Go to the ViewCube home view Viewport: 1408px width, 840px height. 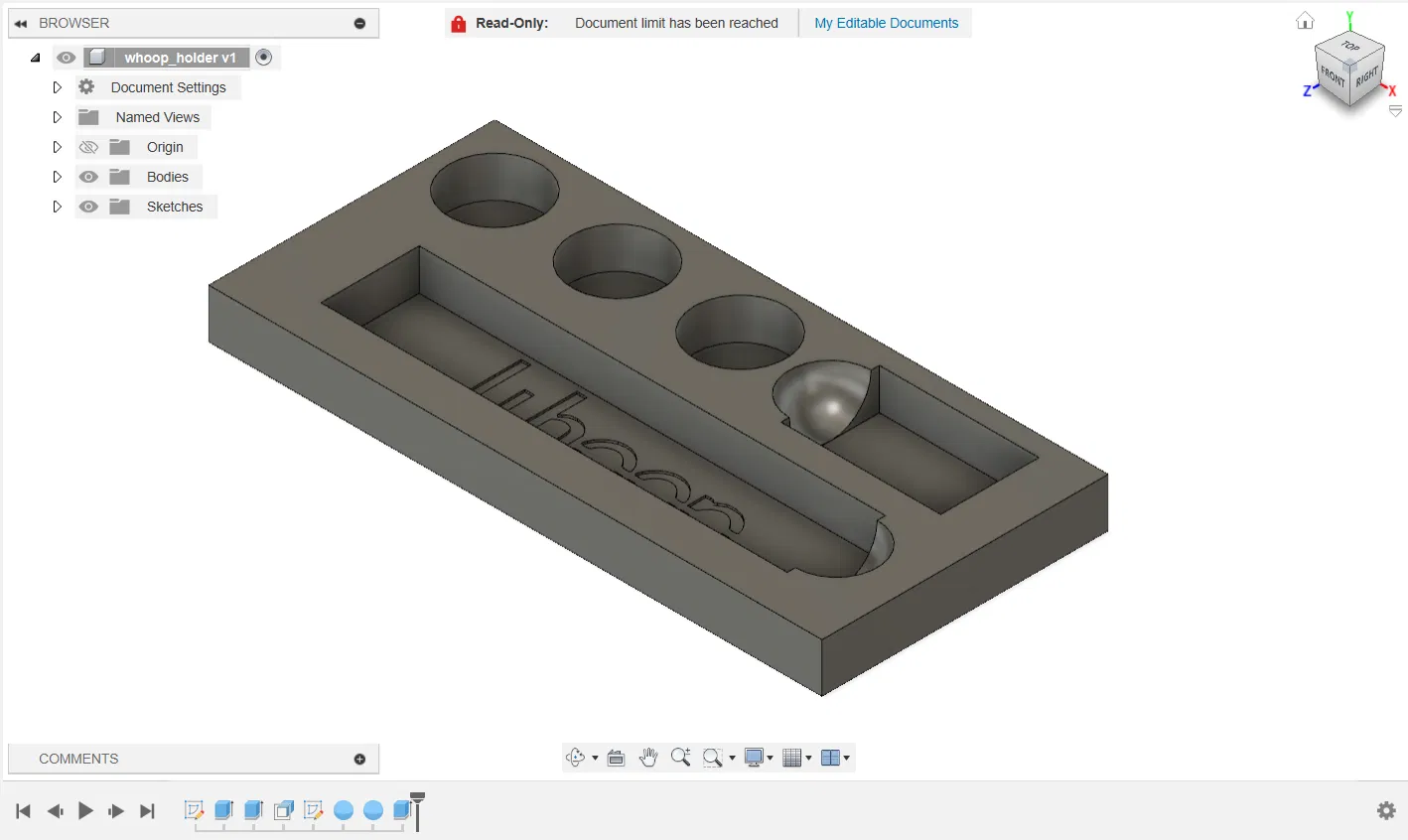pyautogui.click(x=1305, y=21)
